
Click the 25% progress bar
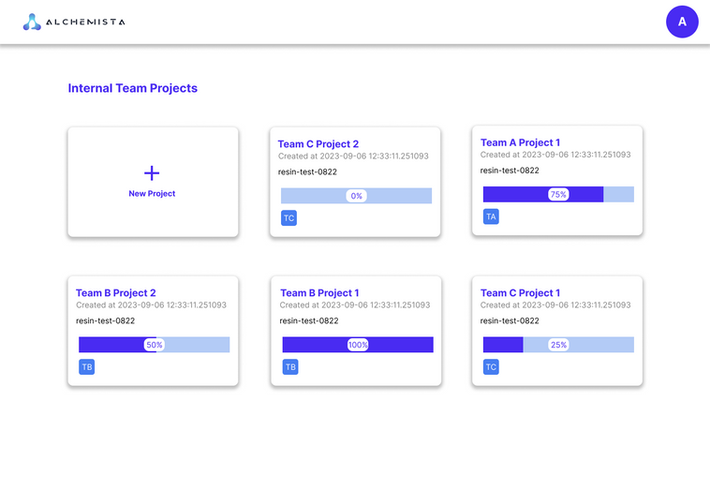[558, 345]
